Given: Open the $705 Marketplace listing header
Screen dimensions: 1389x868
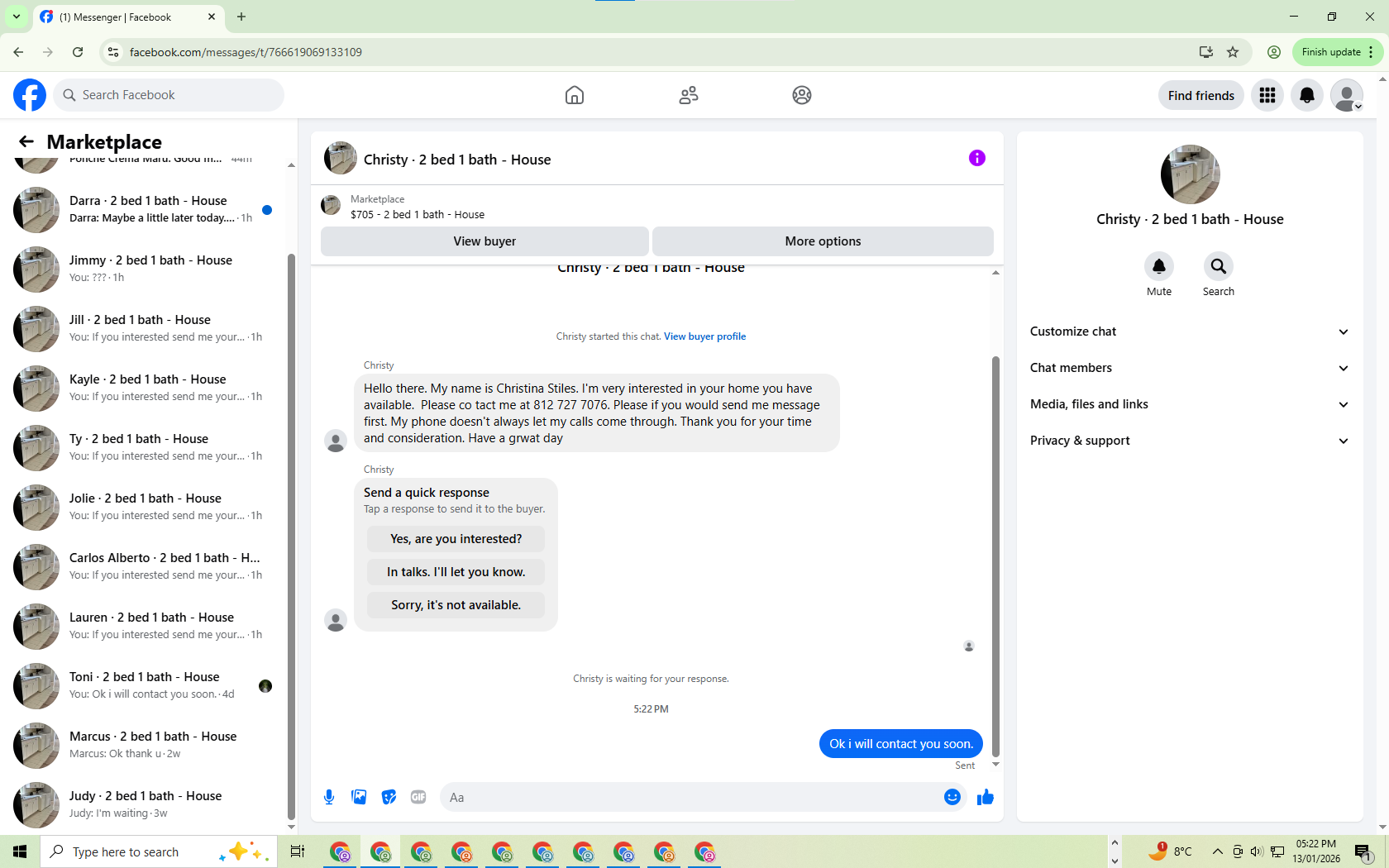Looking at the screenshot, I should click(x=657, y=206).
